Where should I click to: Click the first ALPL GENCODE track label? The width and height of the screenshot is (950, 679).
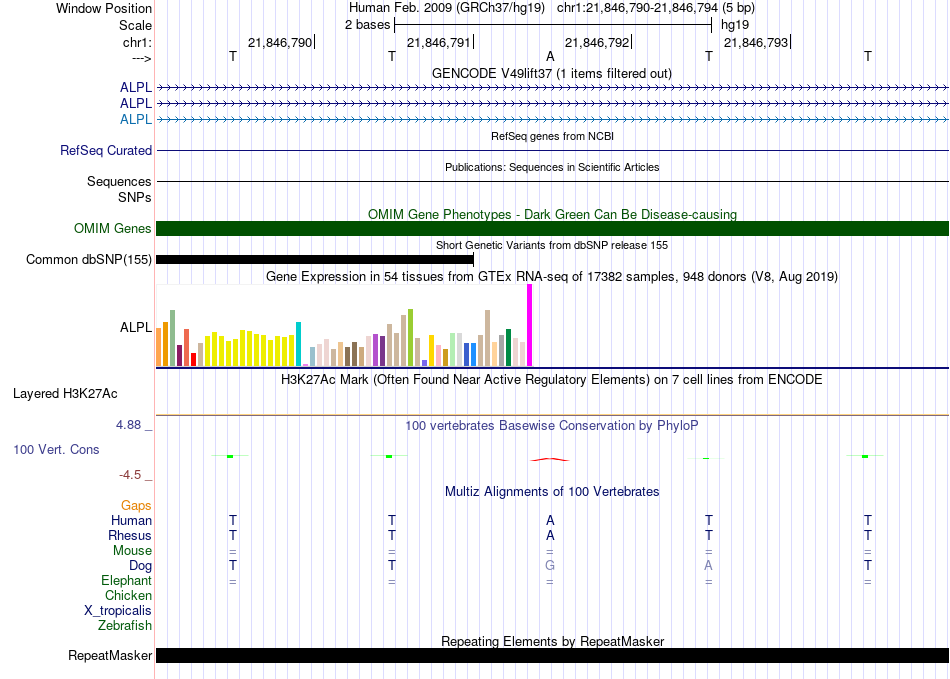point(136,87)
